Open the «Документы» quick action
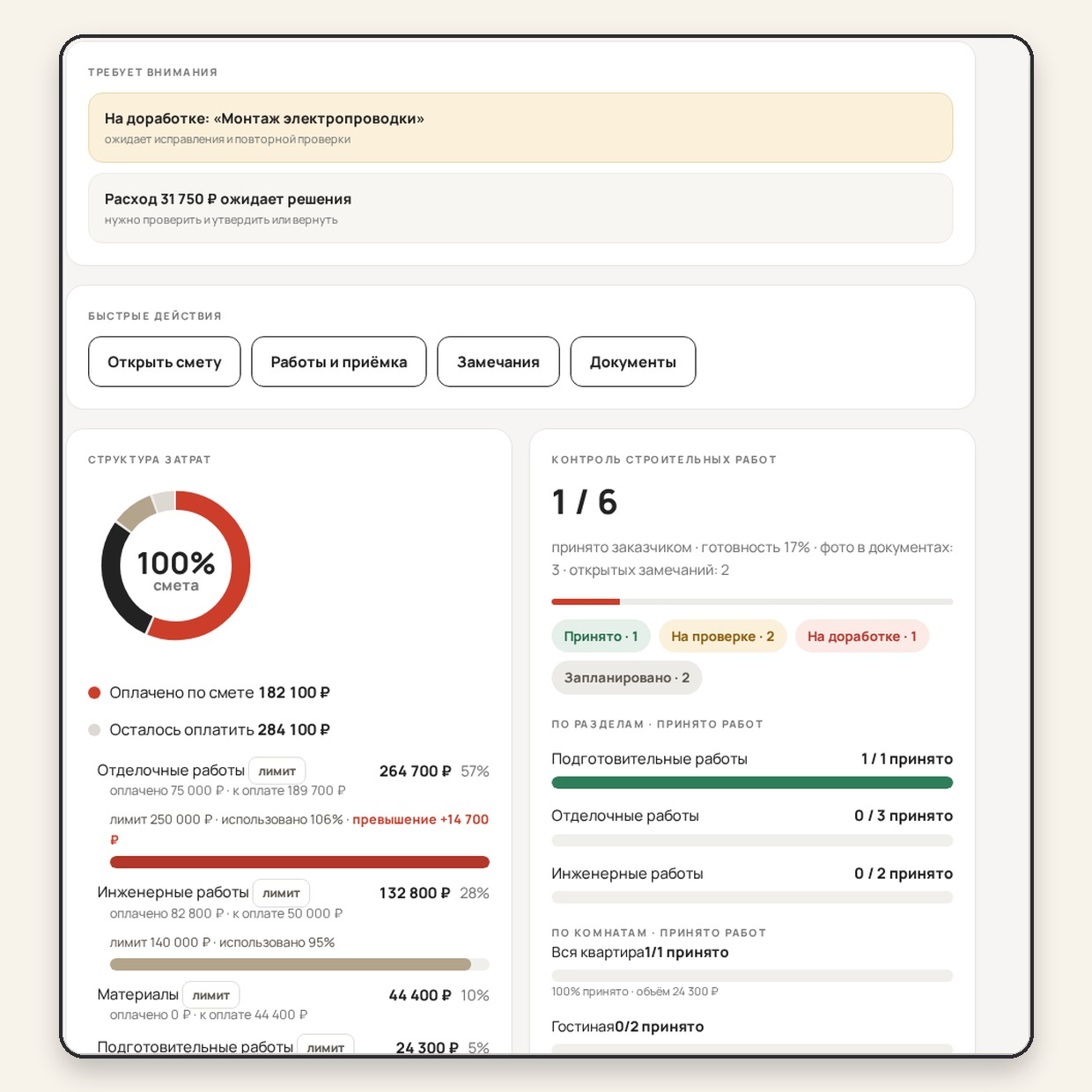The width and height of the screenshot is (1092, 1092). tap(633, 362)
